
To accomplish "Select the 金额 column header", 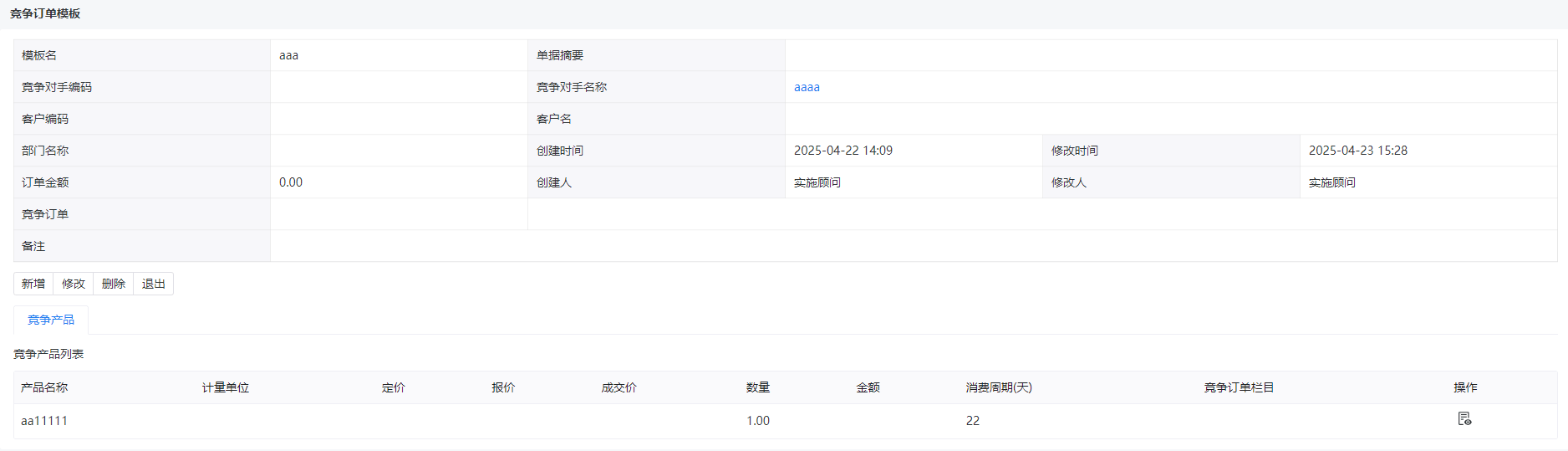I will coord(868,387).
